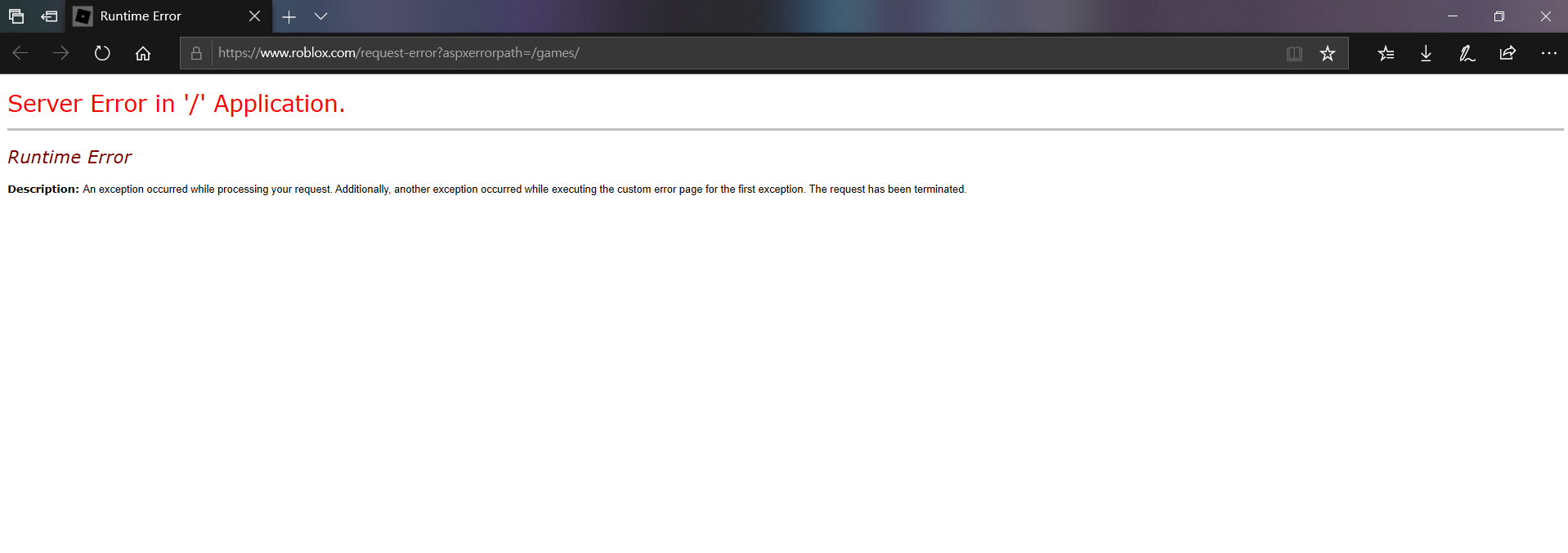This screenshot has width=1568, height=553.
Task: Go back to previous page
Action: 20,53
